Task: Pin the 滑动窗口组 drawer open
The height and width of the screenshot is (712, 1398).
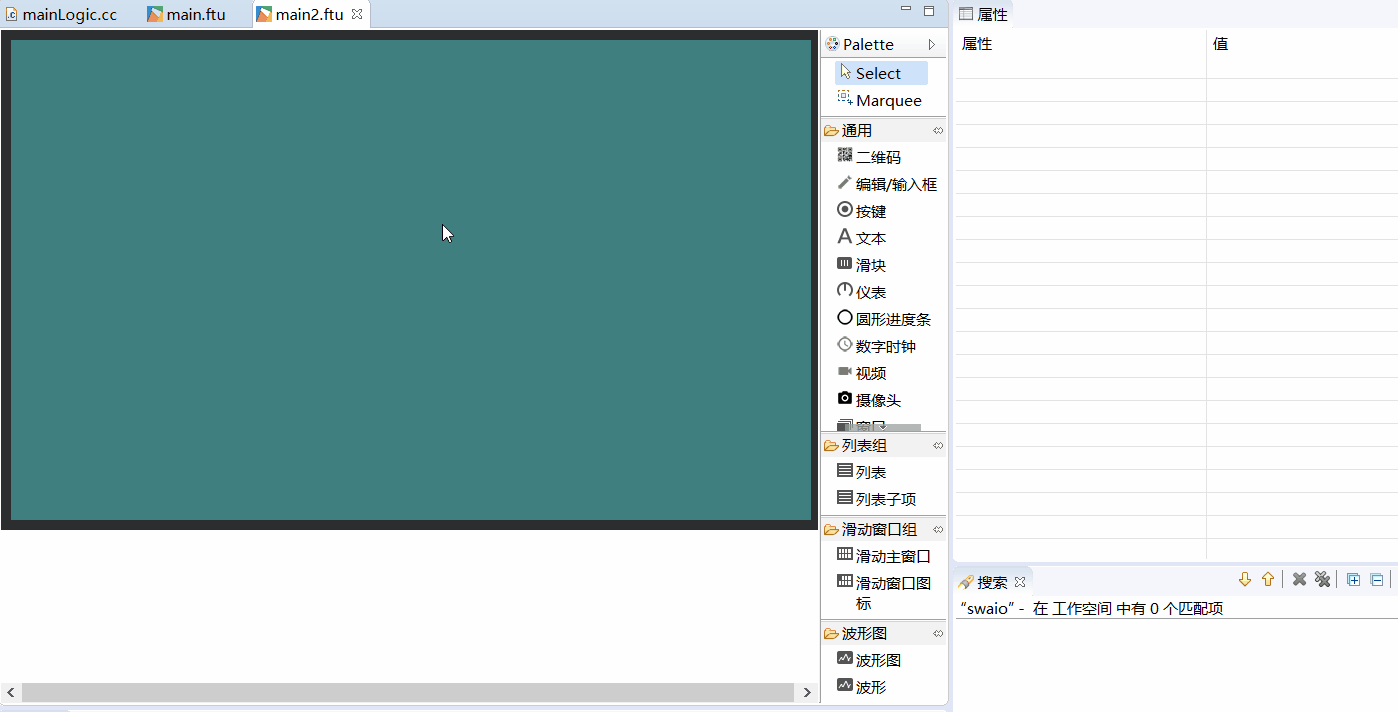Action: coord(938,529)
